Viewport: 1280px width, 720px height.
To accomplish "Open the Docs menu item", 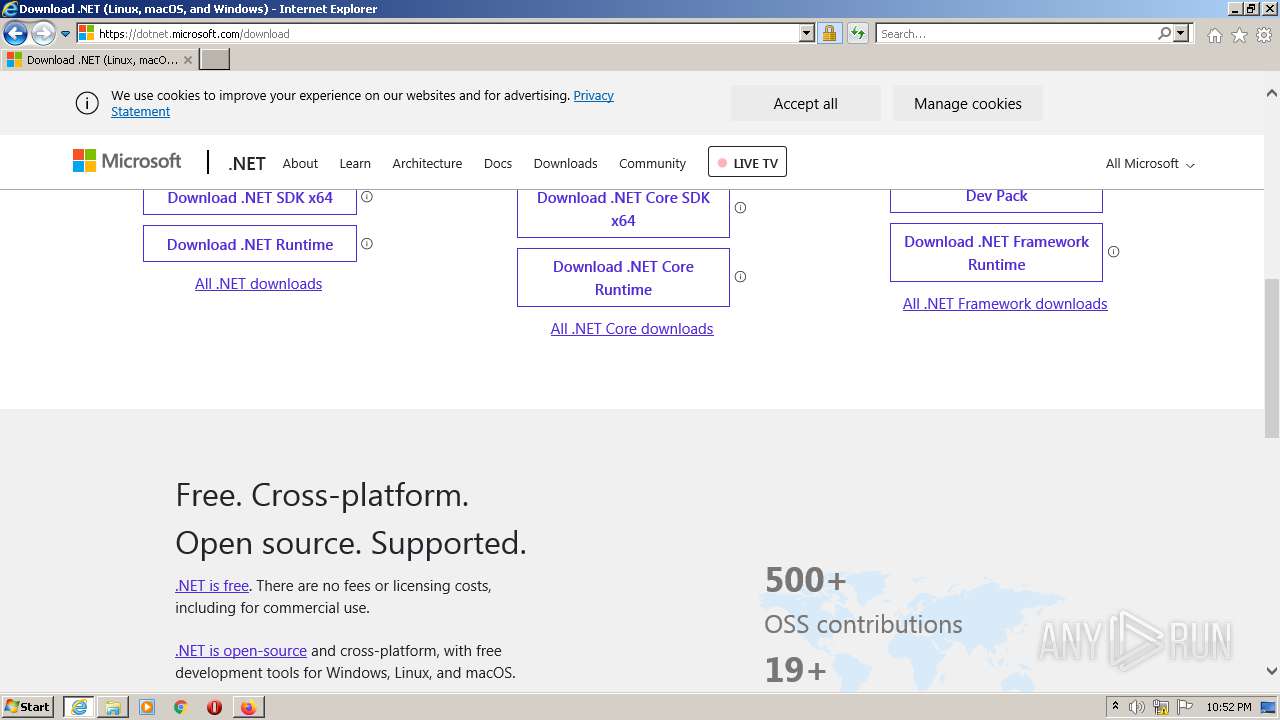I will tap(498, 163).
